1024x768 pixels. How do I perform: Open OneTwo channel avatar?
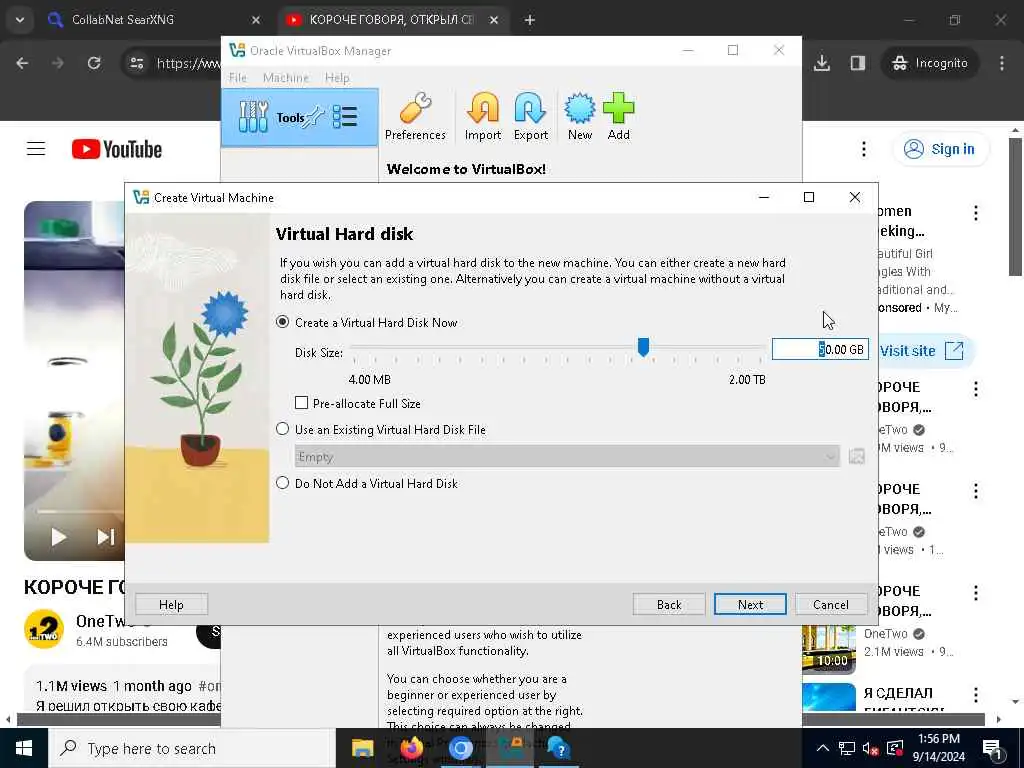click(x=44, y=630)
